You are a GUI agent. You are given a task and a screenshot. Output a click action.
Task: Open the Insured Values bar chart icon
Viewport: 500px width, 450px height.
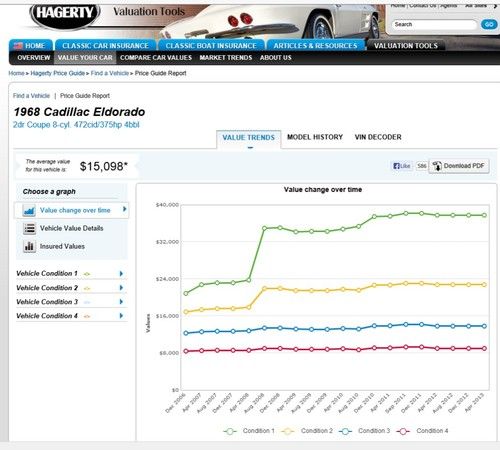29,246
